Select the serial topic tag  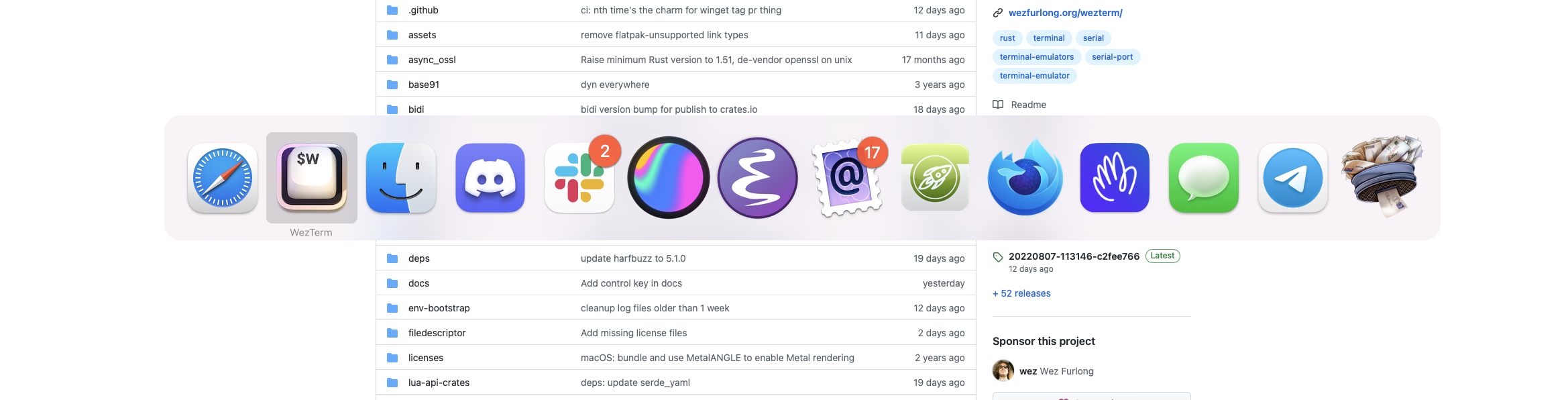pos(1093,38)
